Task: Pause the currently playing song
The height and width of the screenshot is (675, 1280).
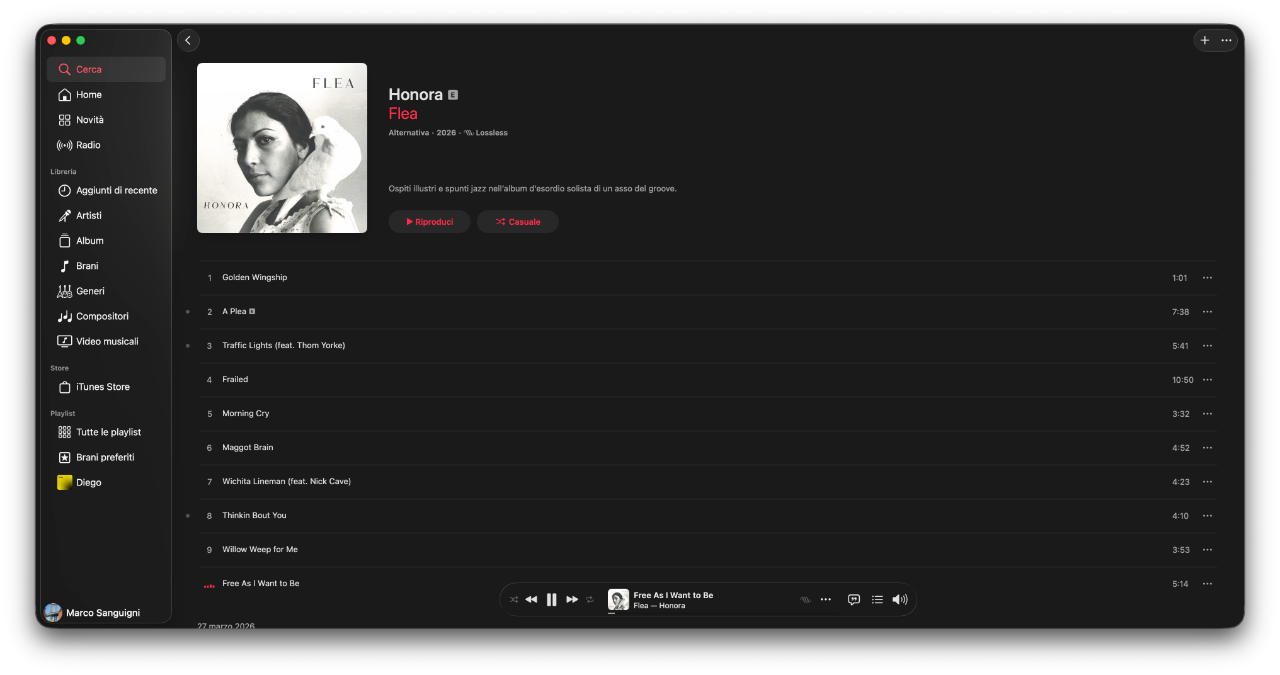Action: pyautogui.click(x=551, y=599)
